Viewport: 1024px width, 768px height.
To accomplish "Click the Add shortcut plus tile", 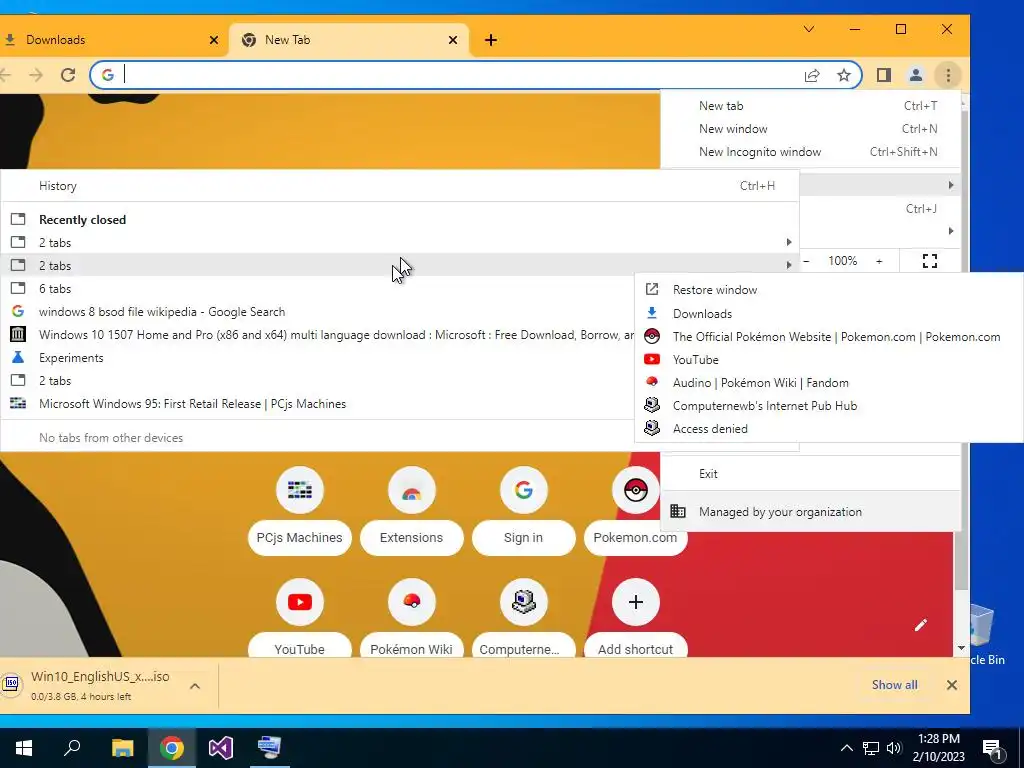I will click(635, 601).
